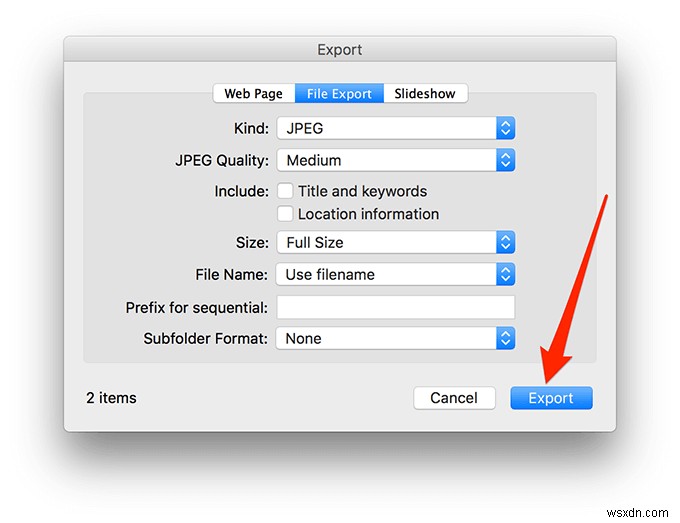This screenshot has width=680, height=523.
Task: Open the JPEG Quality dropdown set to Medium
Action: click(386, 160)
